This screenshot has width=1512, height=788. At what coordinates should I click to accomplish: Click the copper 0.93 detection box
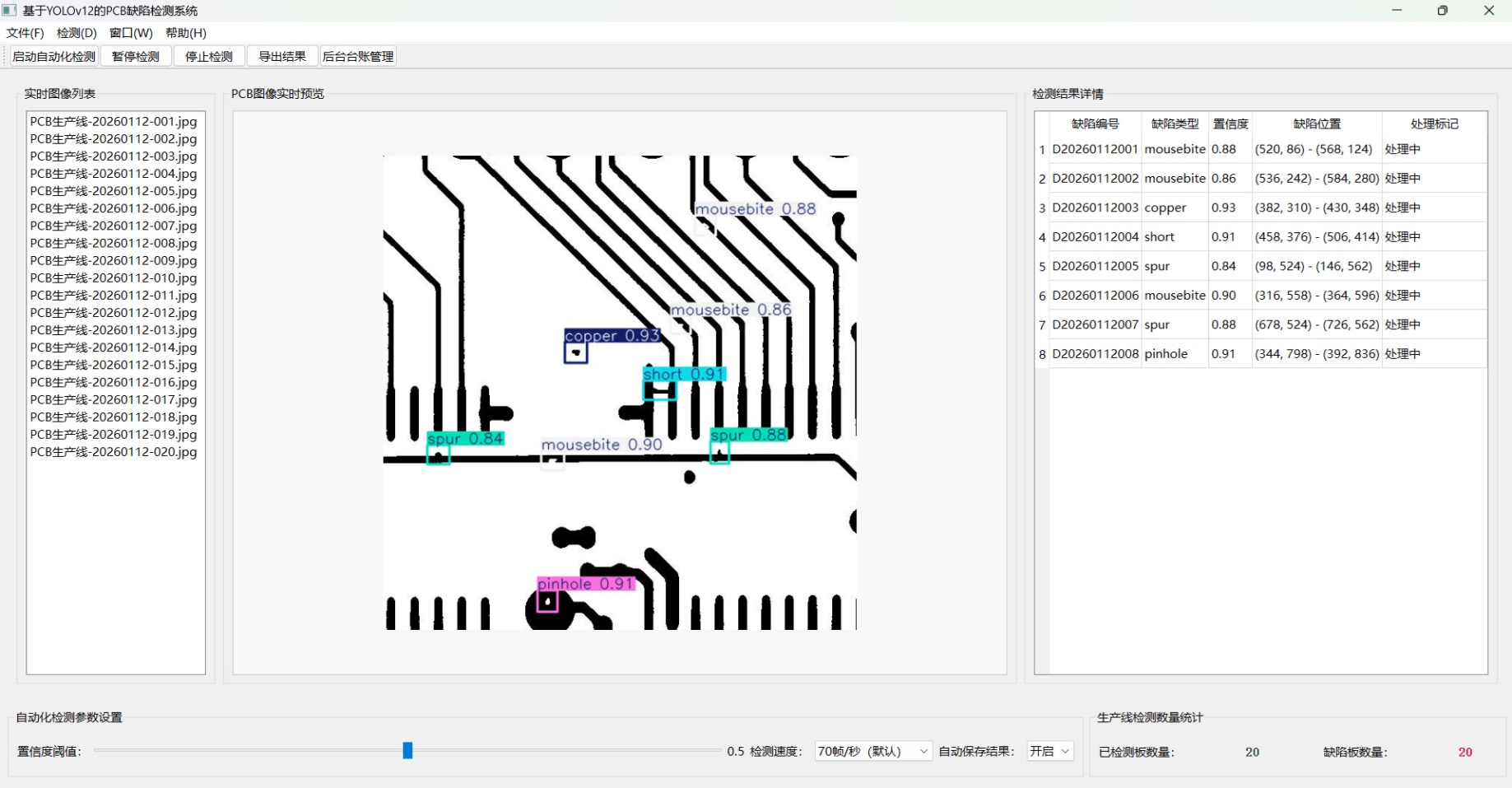click(575, 353)
